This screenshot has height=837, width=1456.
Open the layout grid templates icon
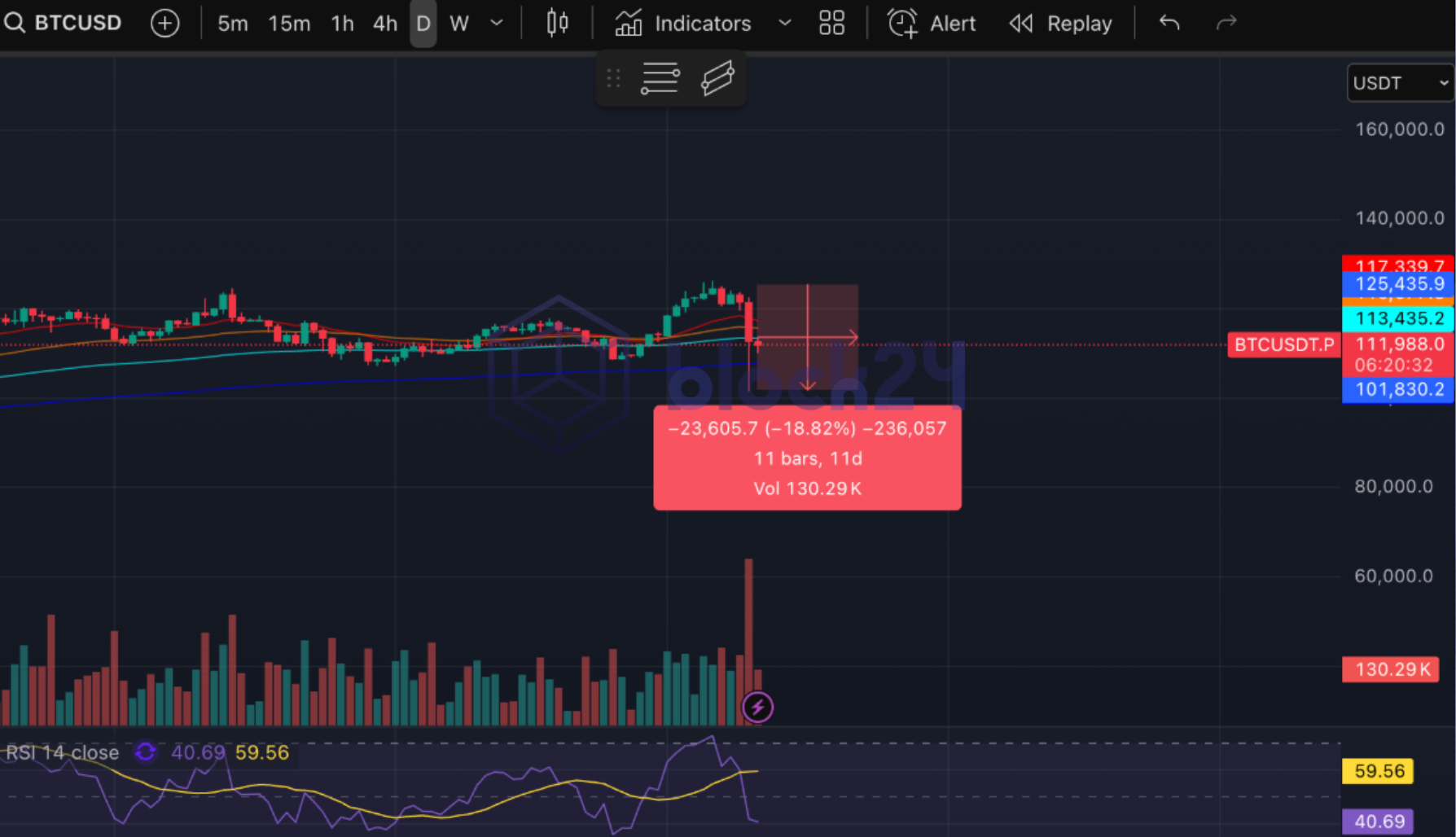(x=831, y=24)
